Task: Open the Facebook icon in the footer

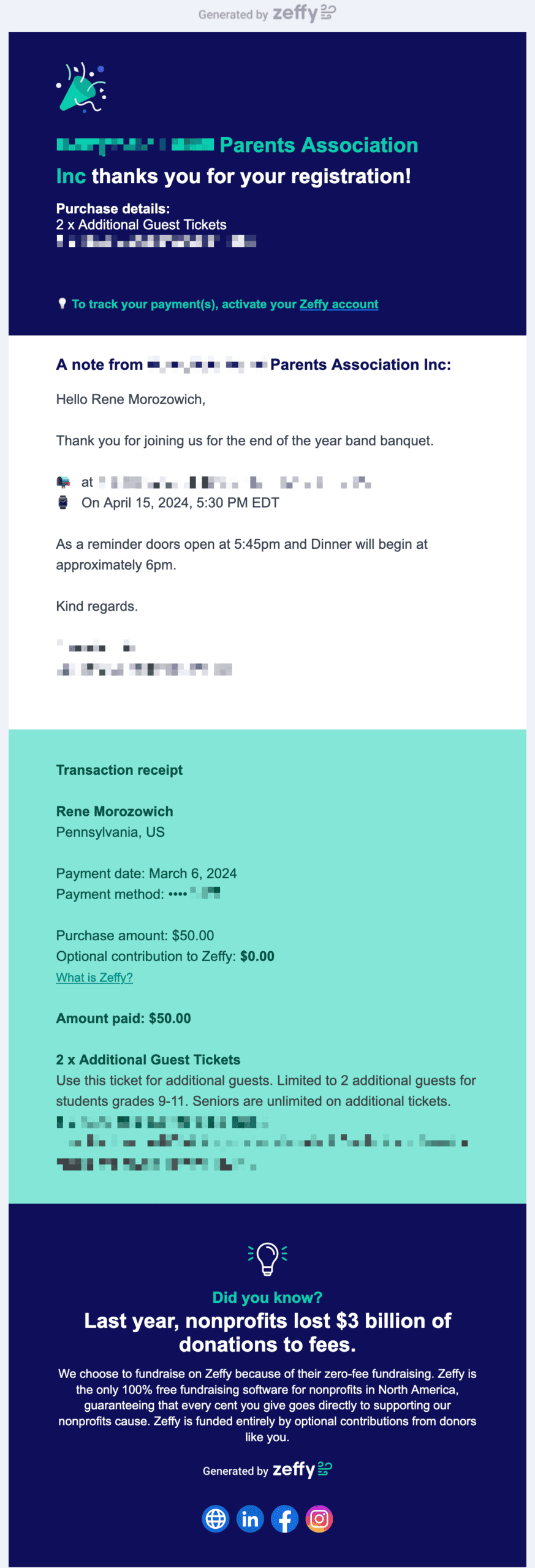Action: (x=284, y=1518)
